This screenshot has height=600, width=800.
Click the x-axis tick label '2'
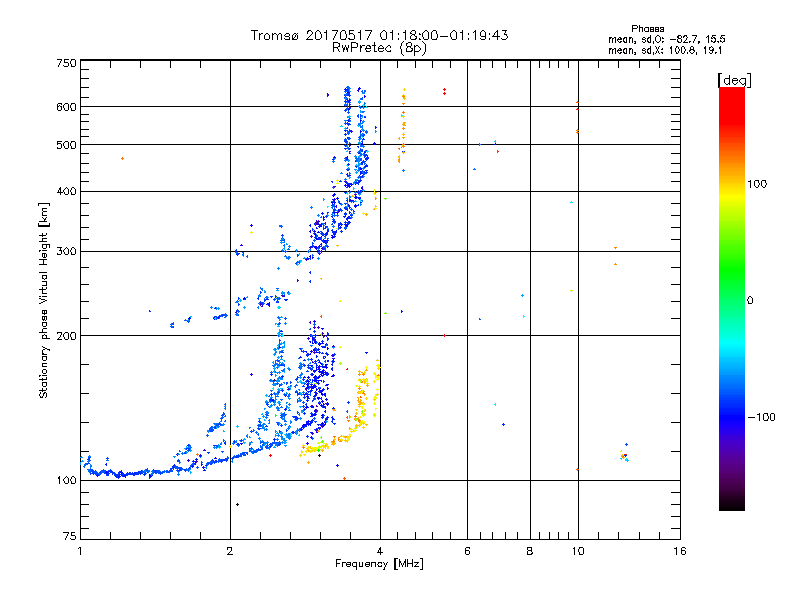point(230,551)
